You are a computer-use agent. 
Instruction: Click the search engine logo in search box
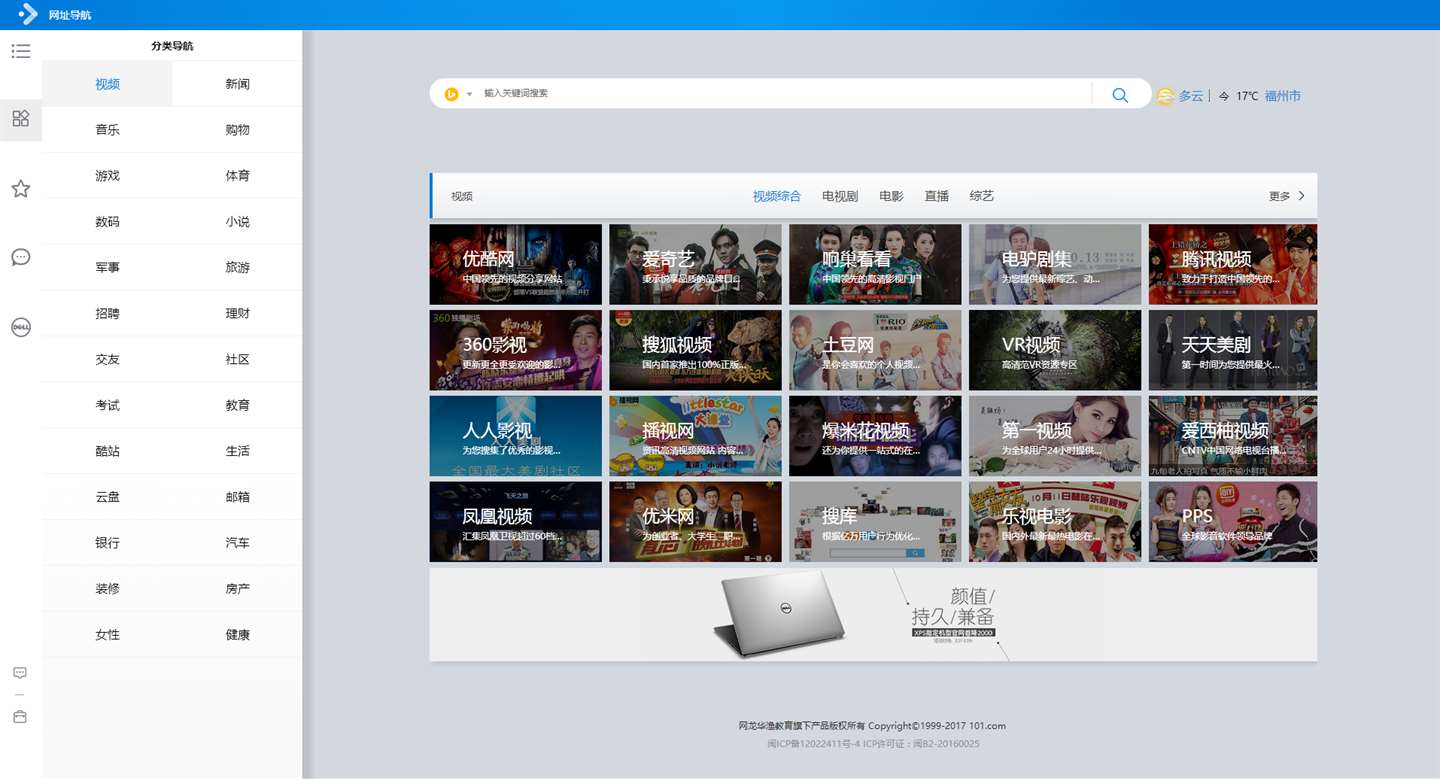pos(451,94)
